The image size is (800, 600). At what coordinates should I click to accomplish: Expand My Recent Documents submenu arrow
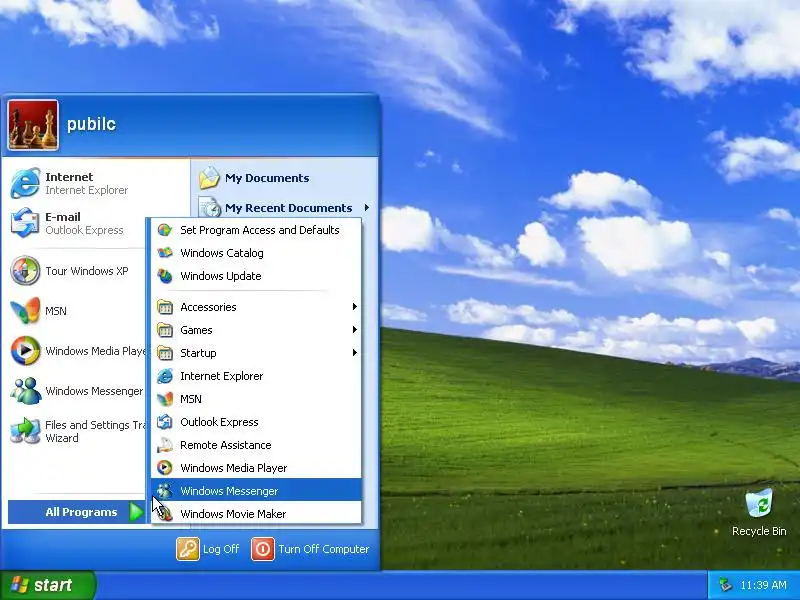tap(367, 208)
